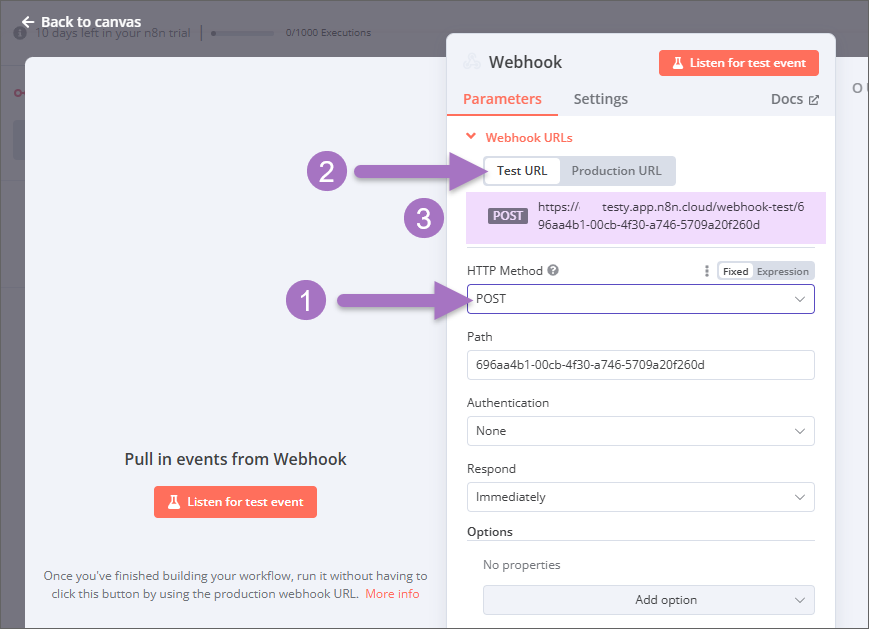The image size is (869, 629).
Task: Click the external link icon beside Docs
Action: click(813, 100)
